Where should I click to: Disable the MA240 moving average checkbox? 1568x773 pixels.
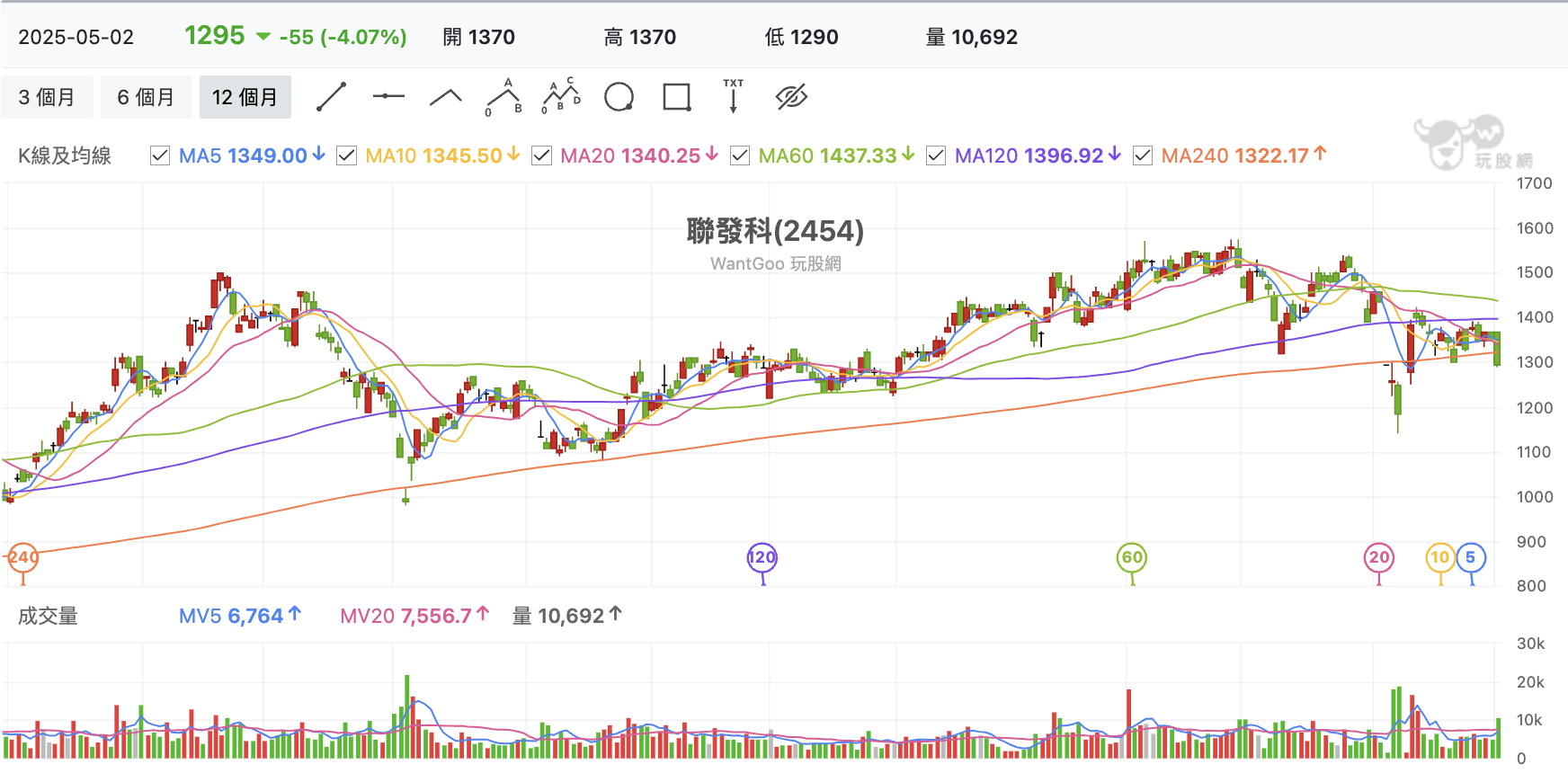pyautogui.click(x=1143, y=155)
